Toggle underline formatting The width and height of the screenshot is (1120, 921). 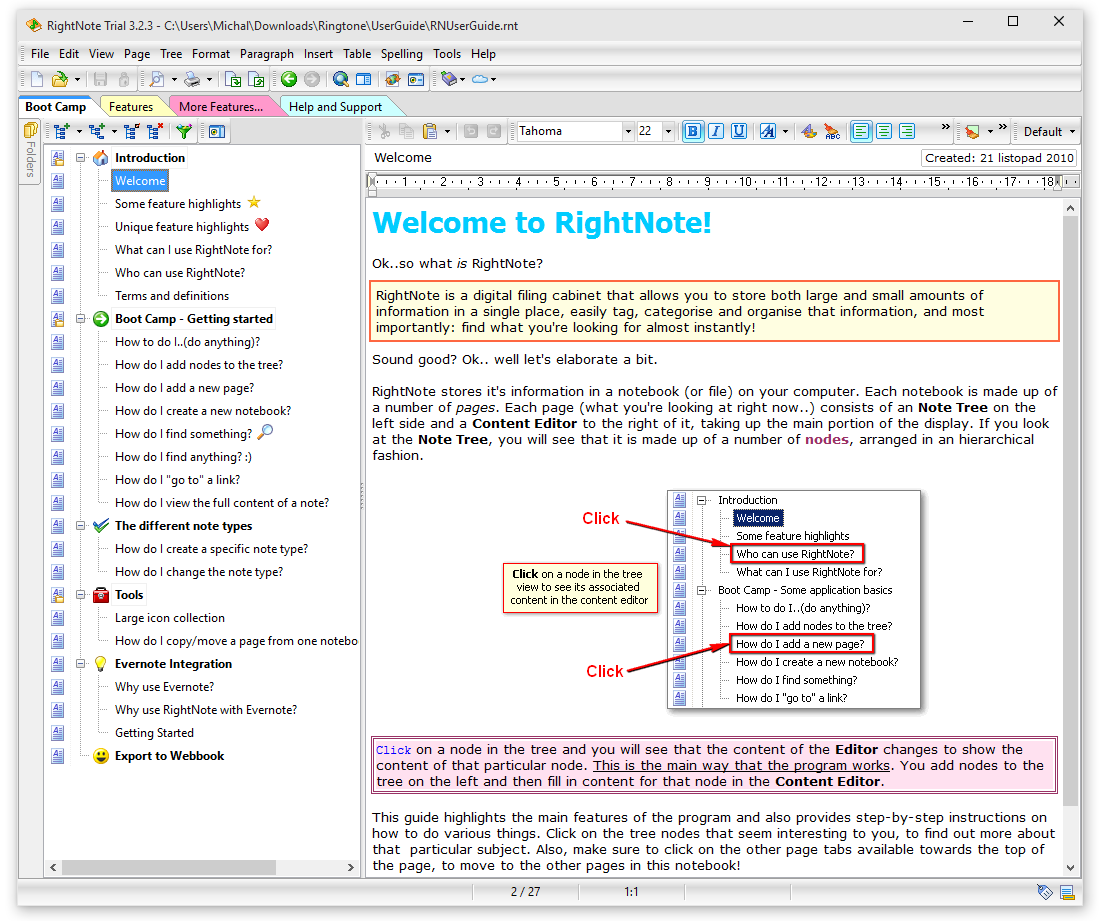[x=739, y=131]
